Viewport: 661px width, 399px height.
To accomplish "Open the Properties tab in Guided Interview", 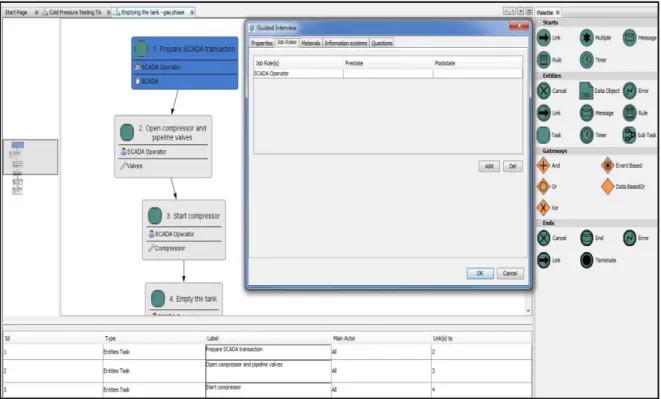I will tap(262, 43).
